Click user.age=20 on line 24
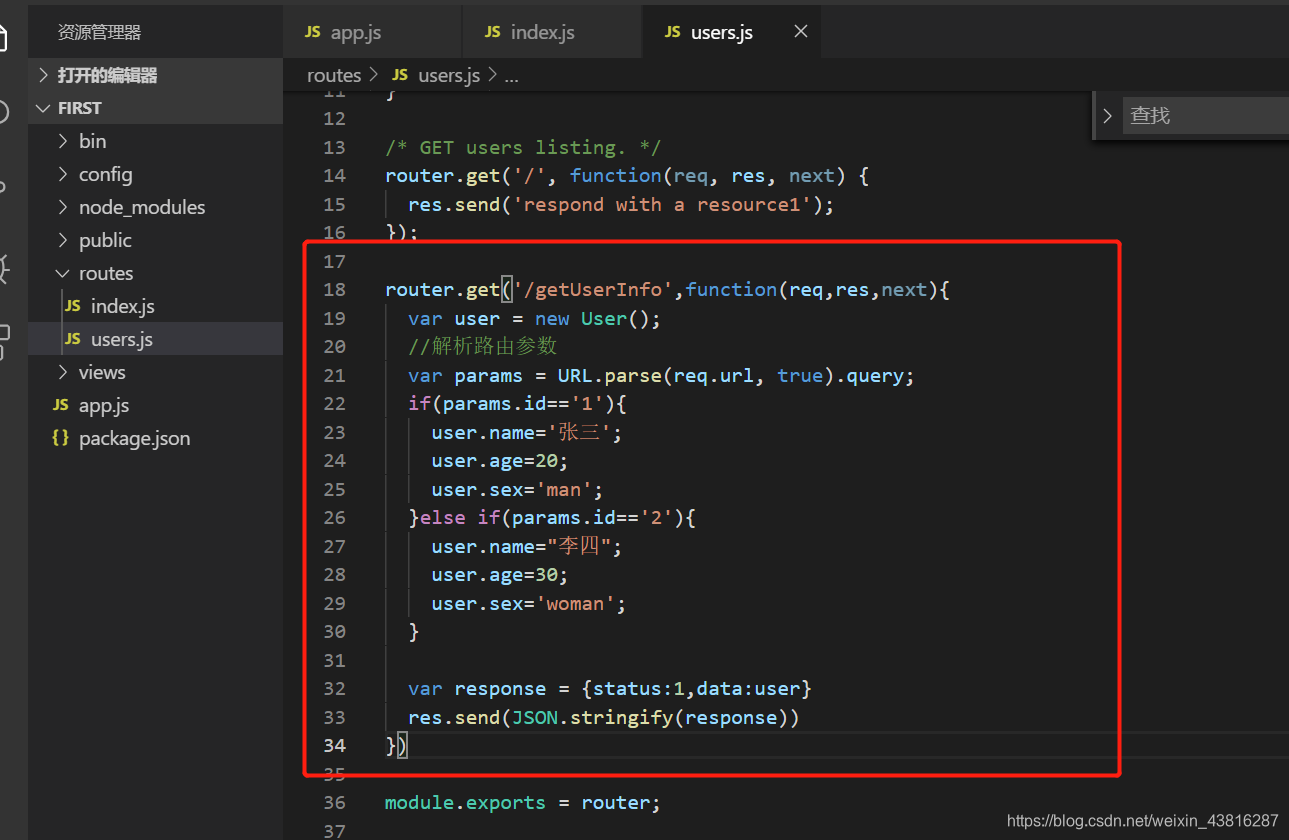Image resolution: width=1289 pixels, height=840 pixels. (500, 460)
